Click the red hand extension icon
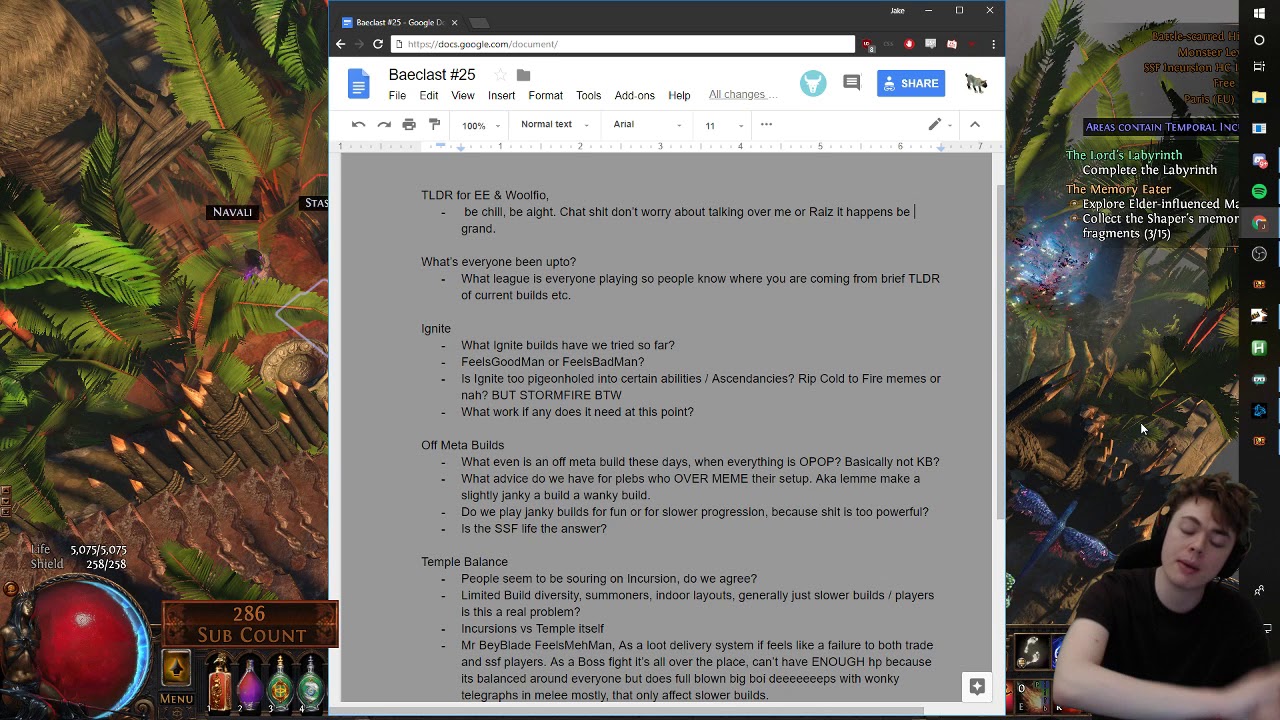This screenshot has height=720, width=1280. 909,44
